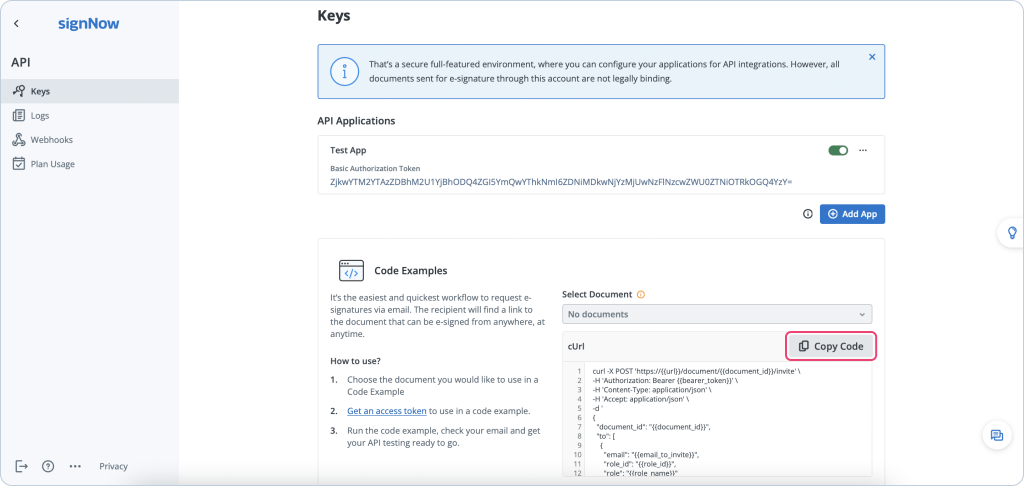1024x486 pixels.
Task: Open the chat widget icon at bottom right
Action: [996, 435]
